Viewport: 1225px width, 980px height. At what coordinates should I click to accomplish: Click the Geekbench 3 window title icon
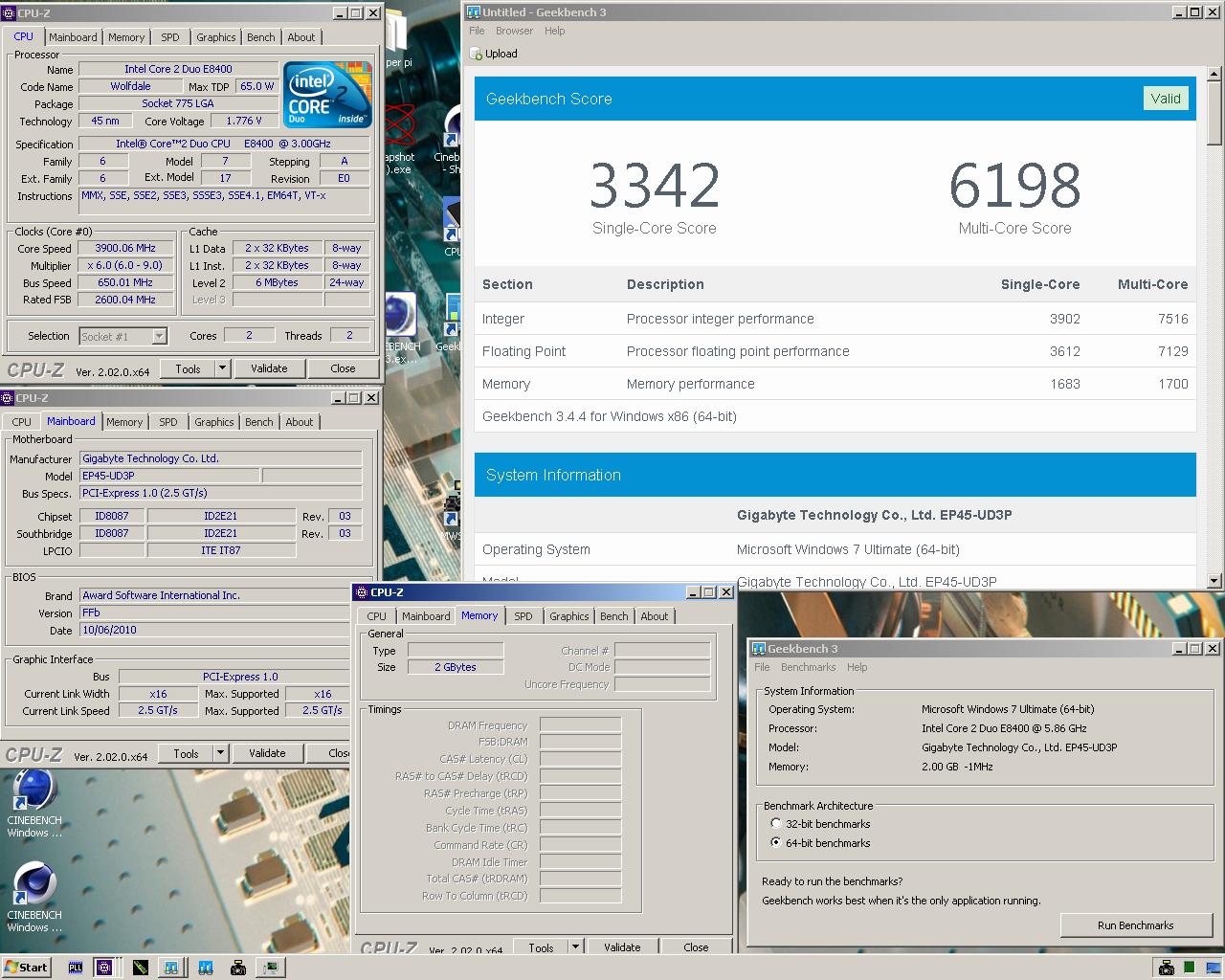[x=758, y=649]
